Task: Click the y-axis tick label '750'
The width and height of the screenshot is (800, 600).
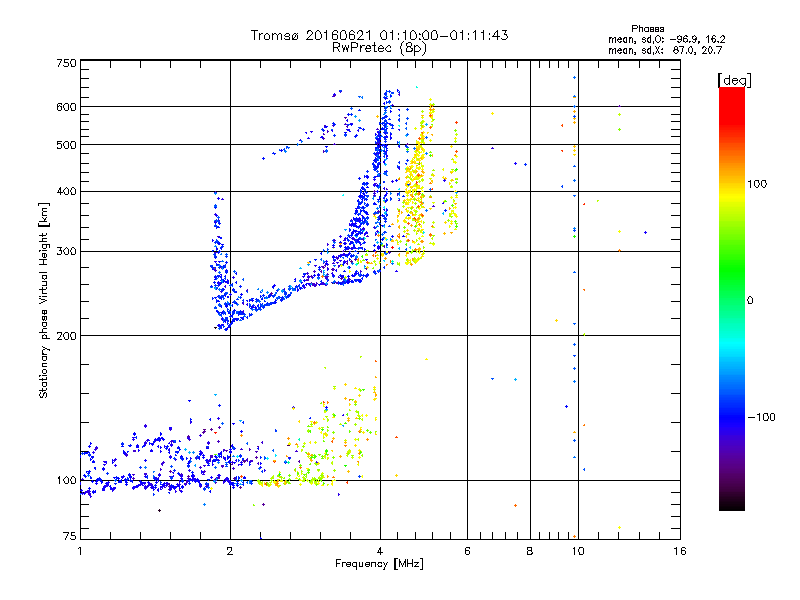Action: pyautogui.click(x=66, y=63)
